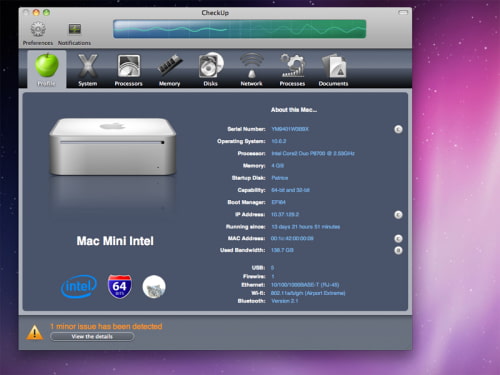Click the Memory value 4 GB
Image resolution: width=500 pixels, height=375 pixels.
[277, 166]
